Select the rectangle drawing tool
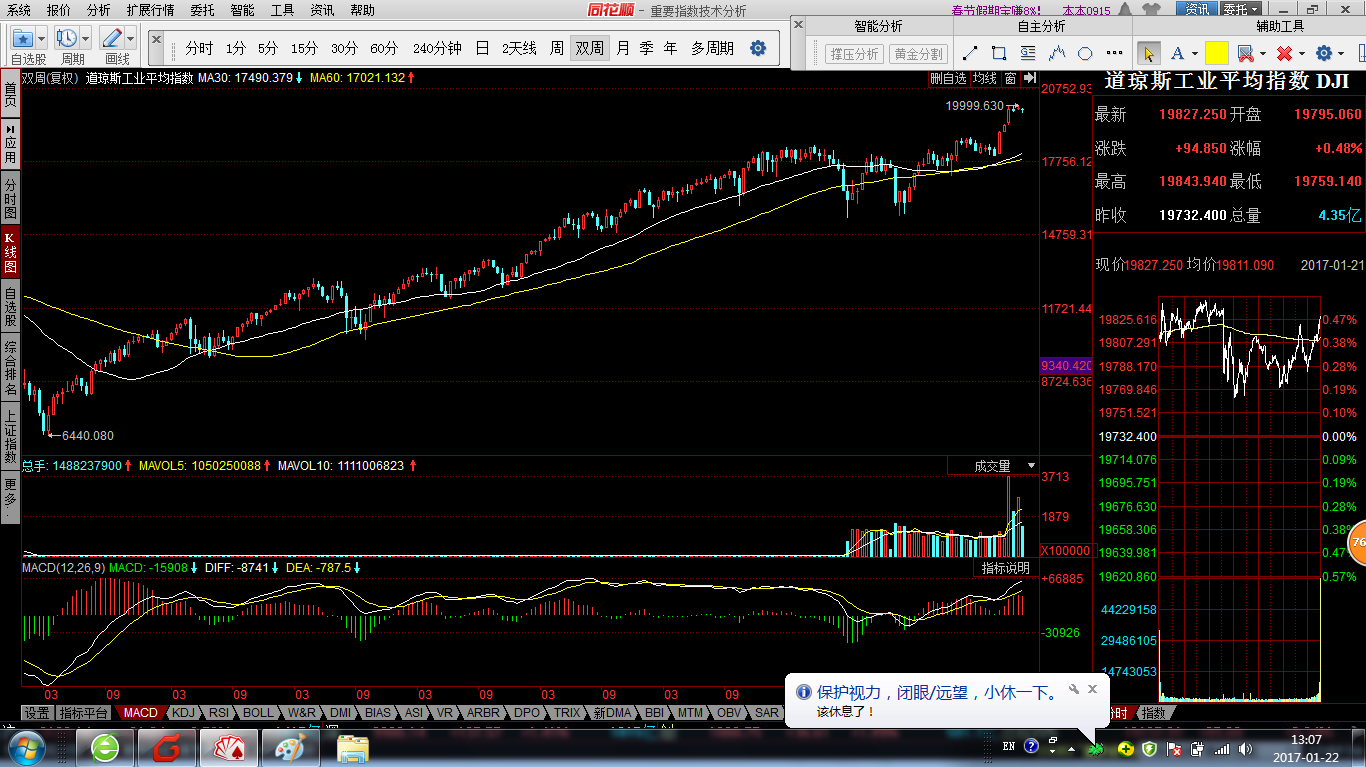 [x=999, y=53]
